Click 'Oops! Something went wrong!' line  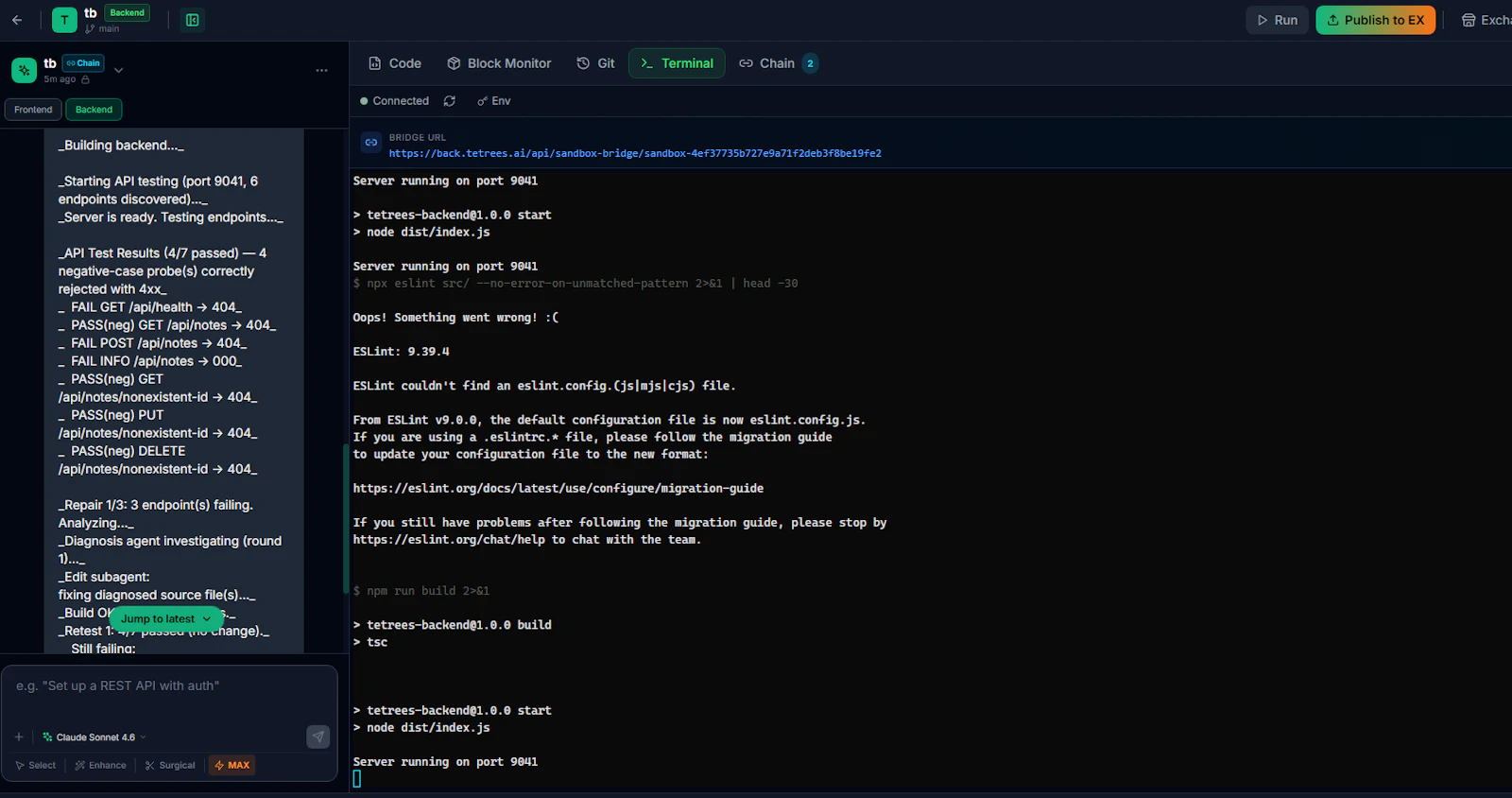(x=455, y=318)
